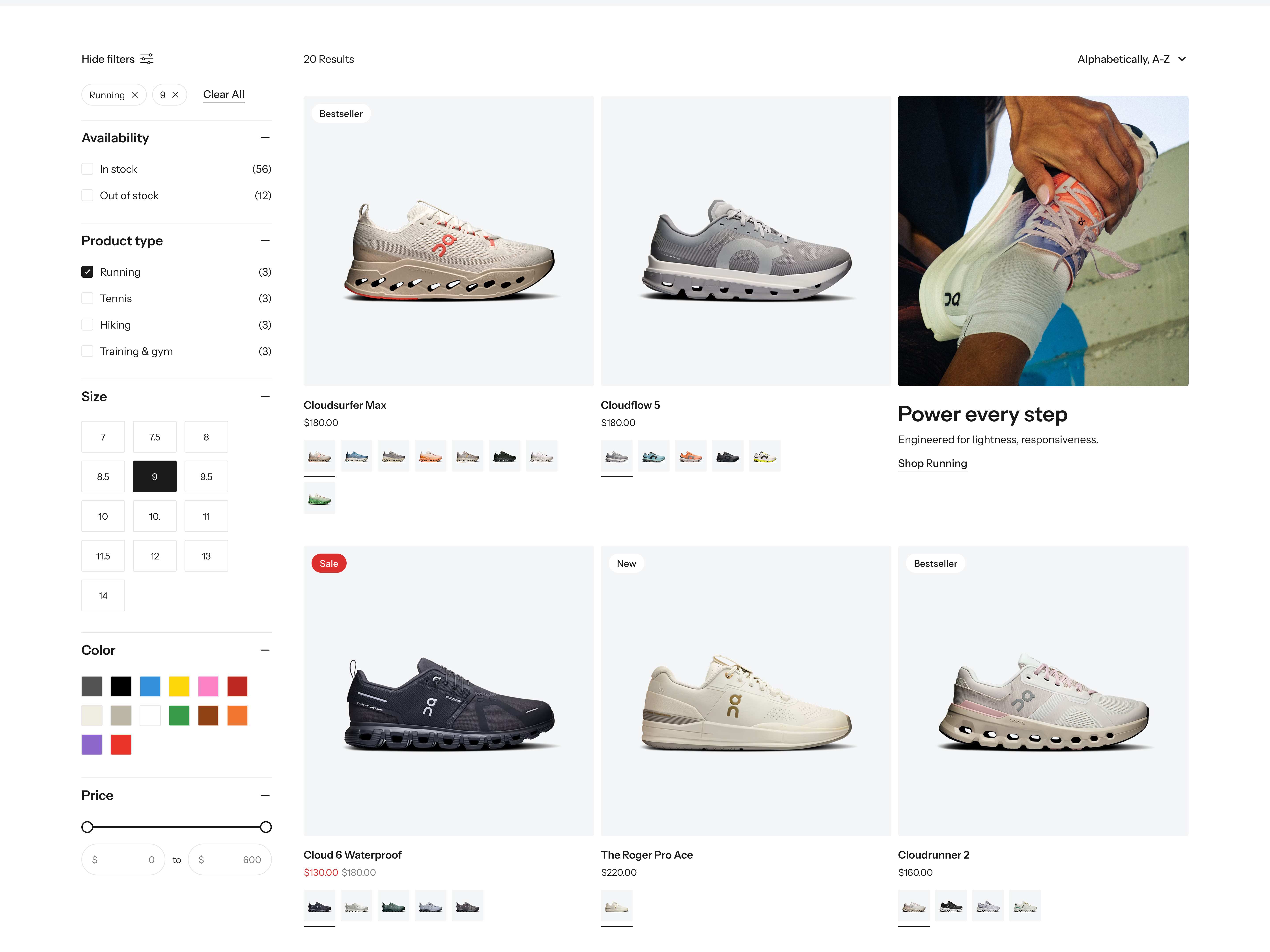Click the maximum price input field
This screenshot has height=952, width=1270.
click(230, 860)
